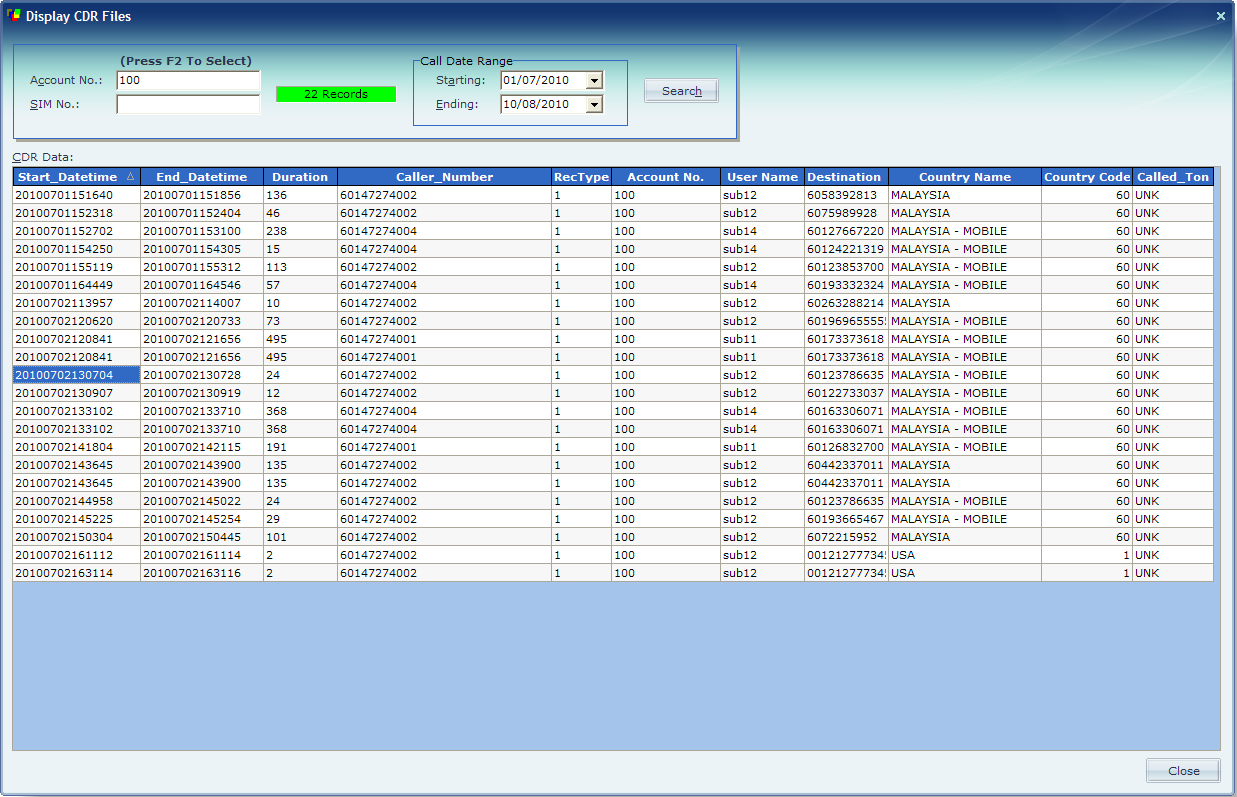Select the Destination column header

click(844, 177)
